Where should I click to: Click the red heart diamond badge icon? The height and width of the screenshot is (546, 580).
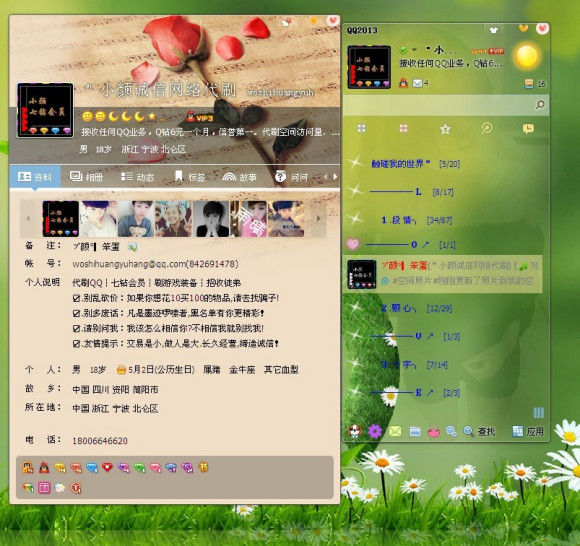click(x=107, y=467)
